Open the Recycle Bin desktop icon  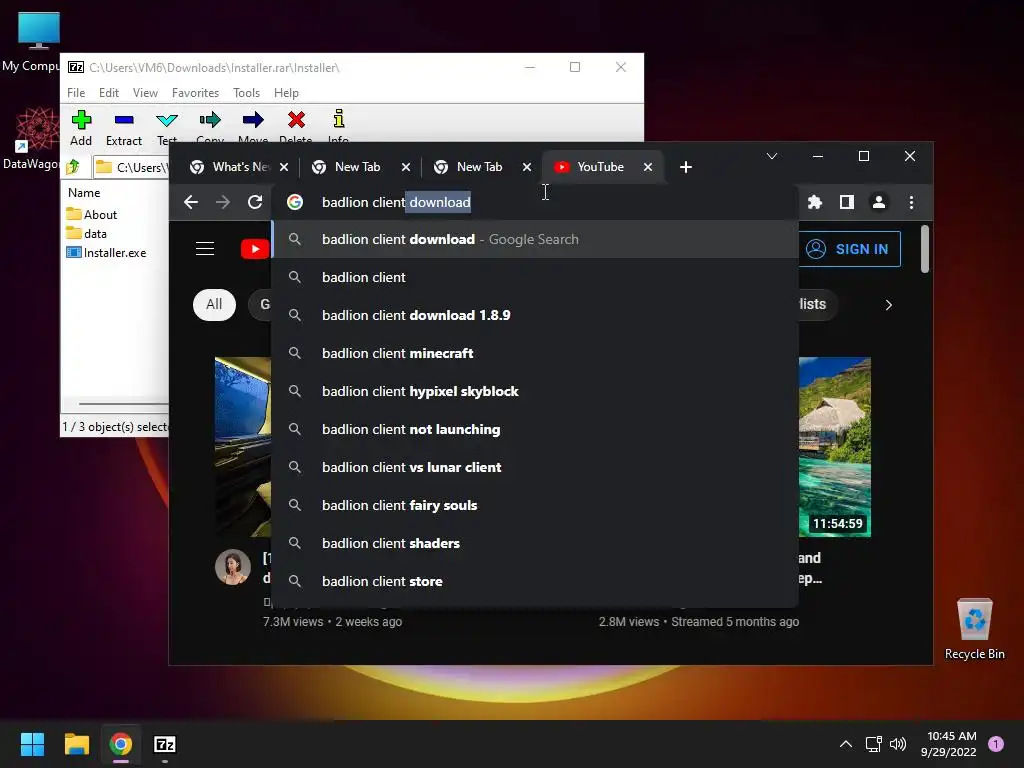coord(974,628)
